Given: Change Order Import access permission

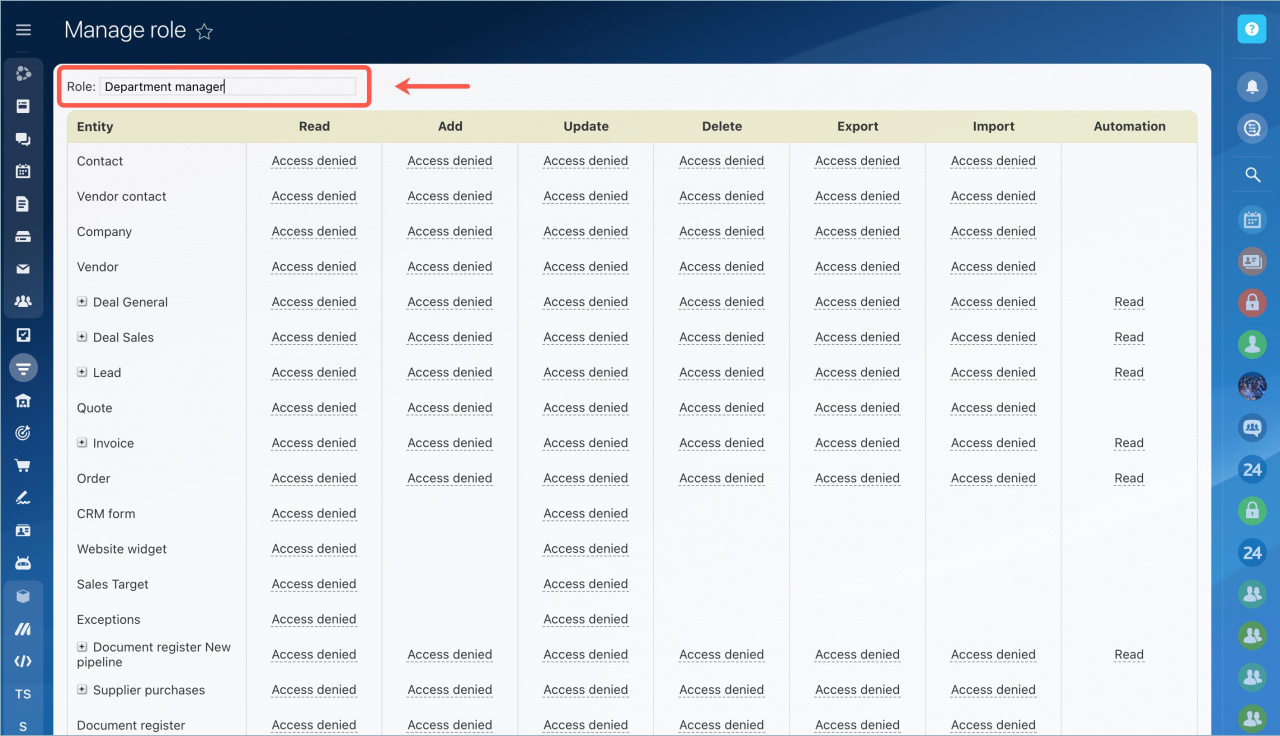Looking at the screenshot, I should [994, 478].
